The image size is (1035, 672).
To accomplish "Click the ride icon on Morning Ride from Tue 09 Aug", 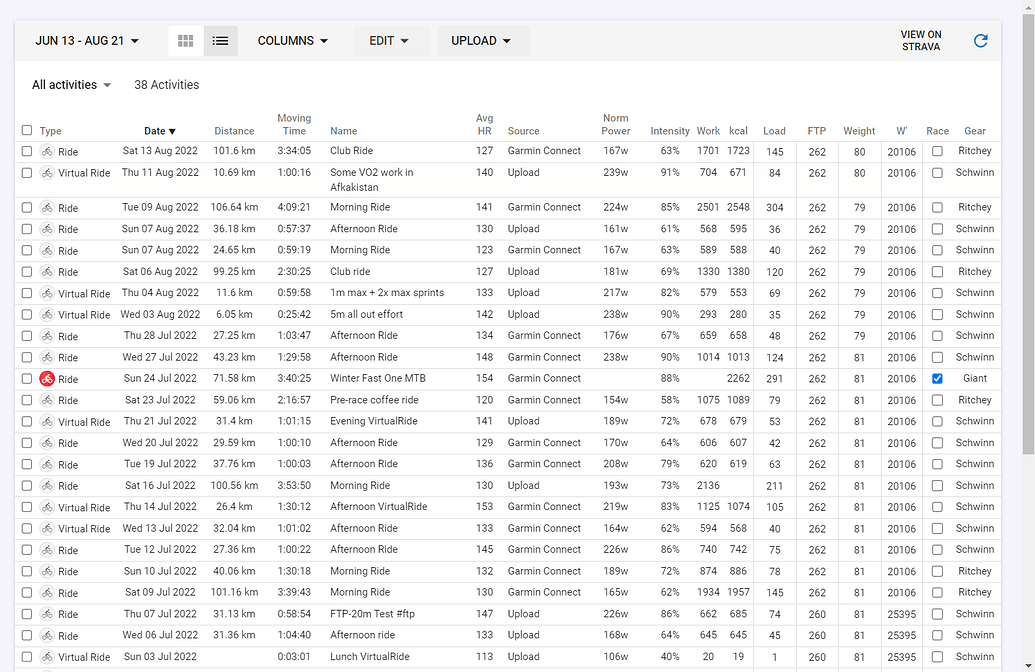I will [47, 207].
